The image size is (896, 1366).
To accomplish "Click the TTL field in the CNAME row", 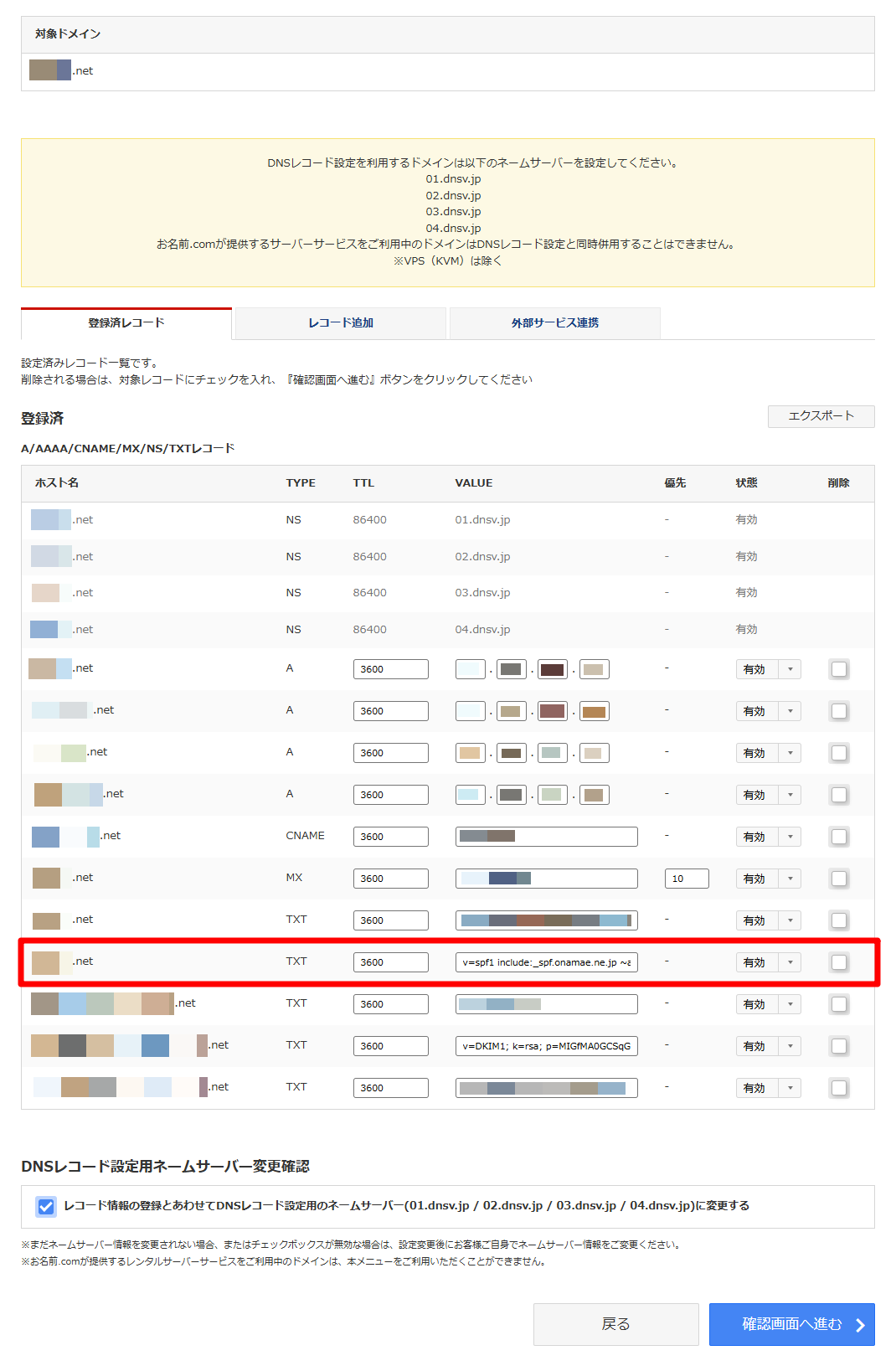I will [x=390, y=837].
